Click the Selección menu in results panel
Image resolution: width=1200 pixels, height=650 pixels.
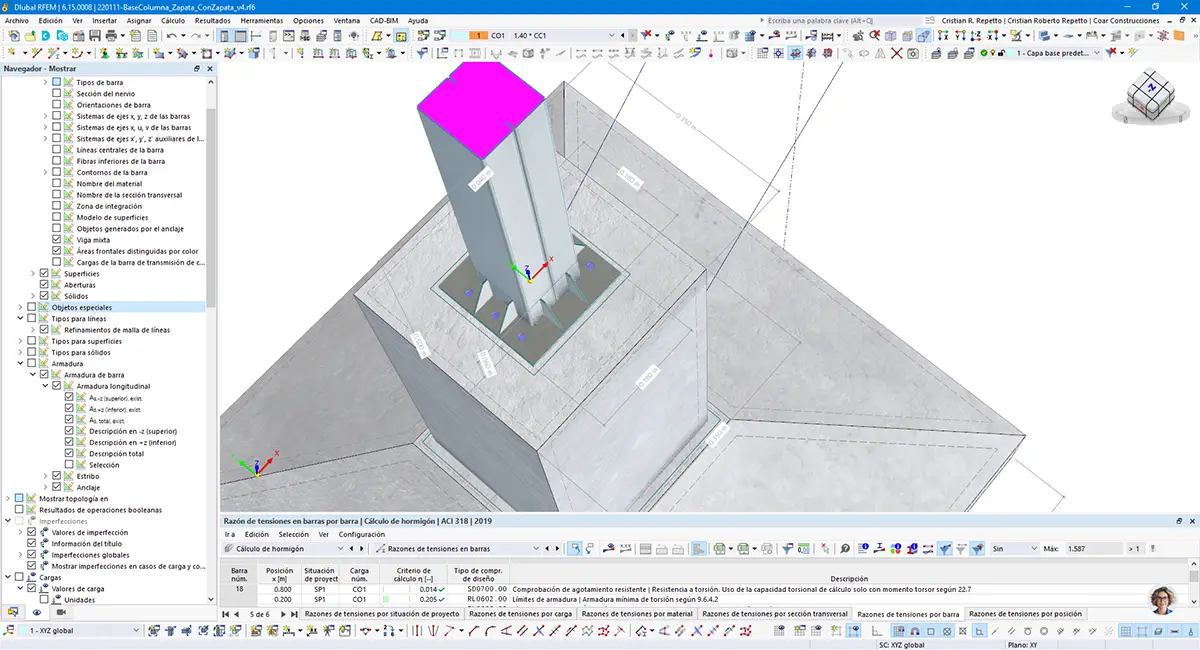(x=293, y=534)
